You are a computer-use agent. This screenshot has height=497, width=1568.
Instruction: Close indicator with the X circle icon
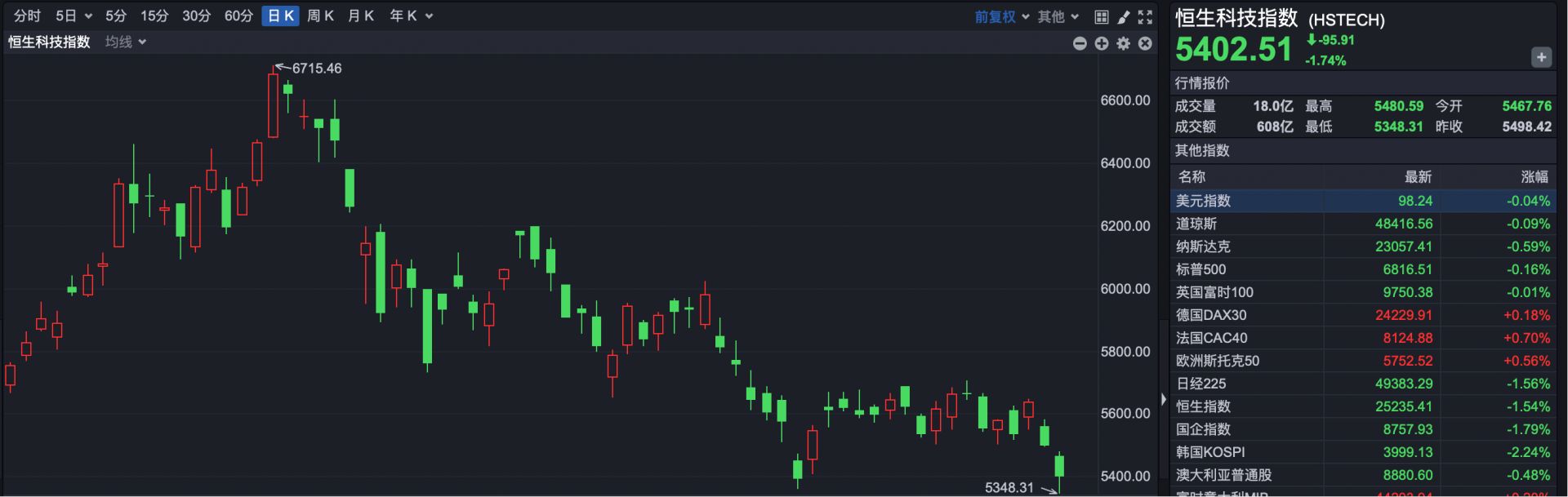(1145, 43)
